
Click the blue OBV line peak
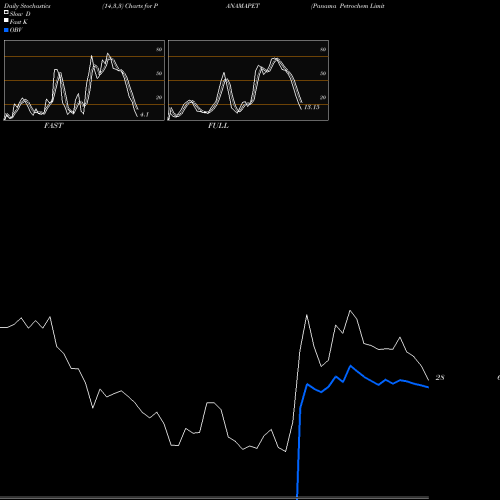pyautogui.click(x=351, y=366)
